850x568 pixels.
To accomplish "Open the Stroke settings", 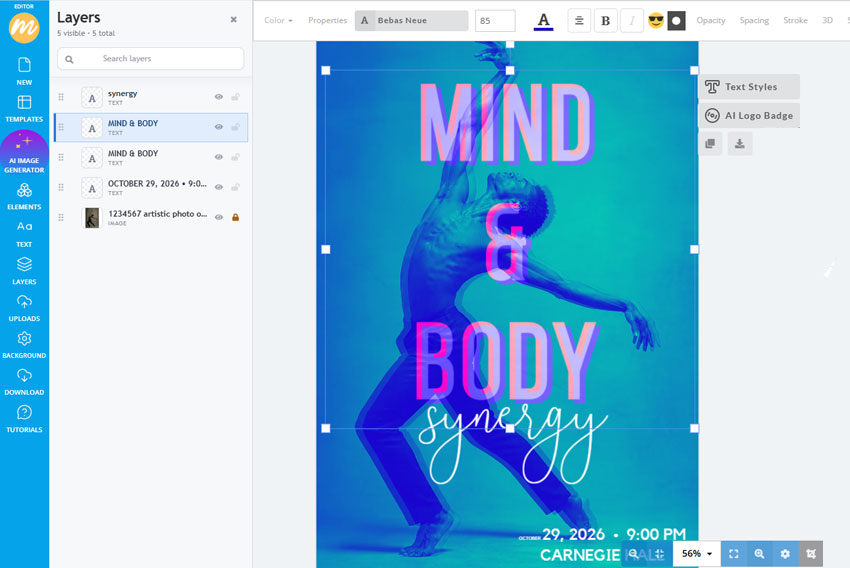I will click(x=795, y=21).
